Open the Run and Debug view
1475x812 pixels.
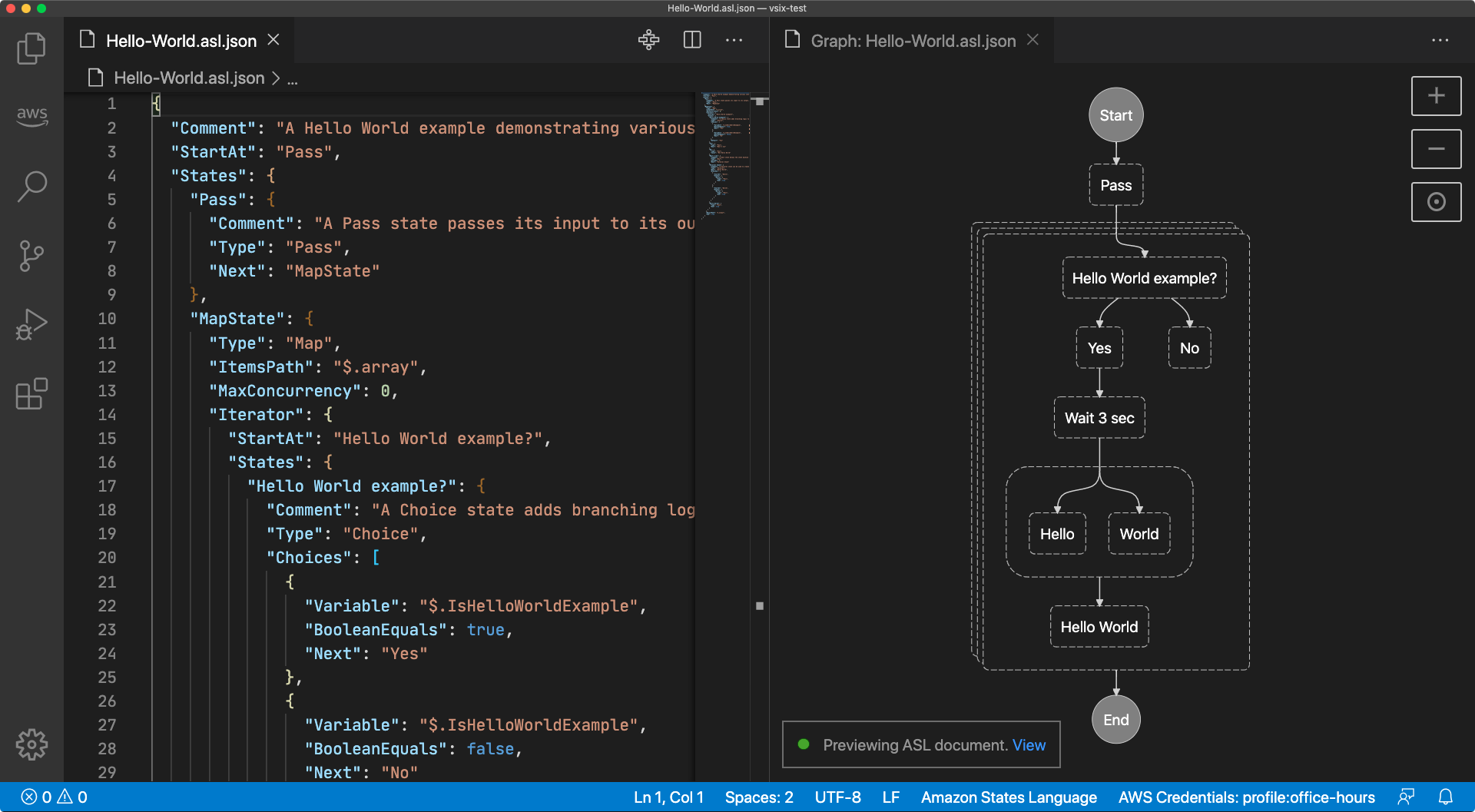click(31, 325)
